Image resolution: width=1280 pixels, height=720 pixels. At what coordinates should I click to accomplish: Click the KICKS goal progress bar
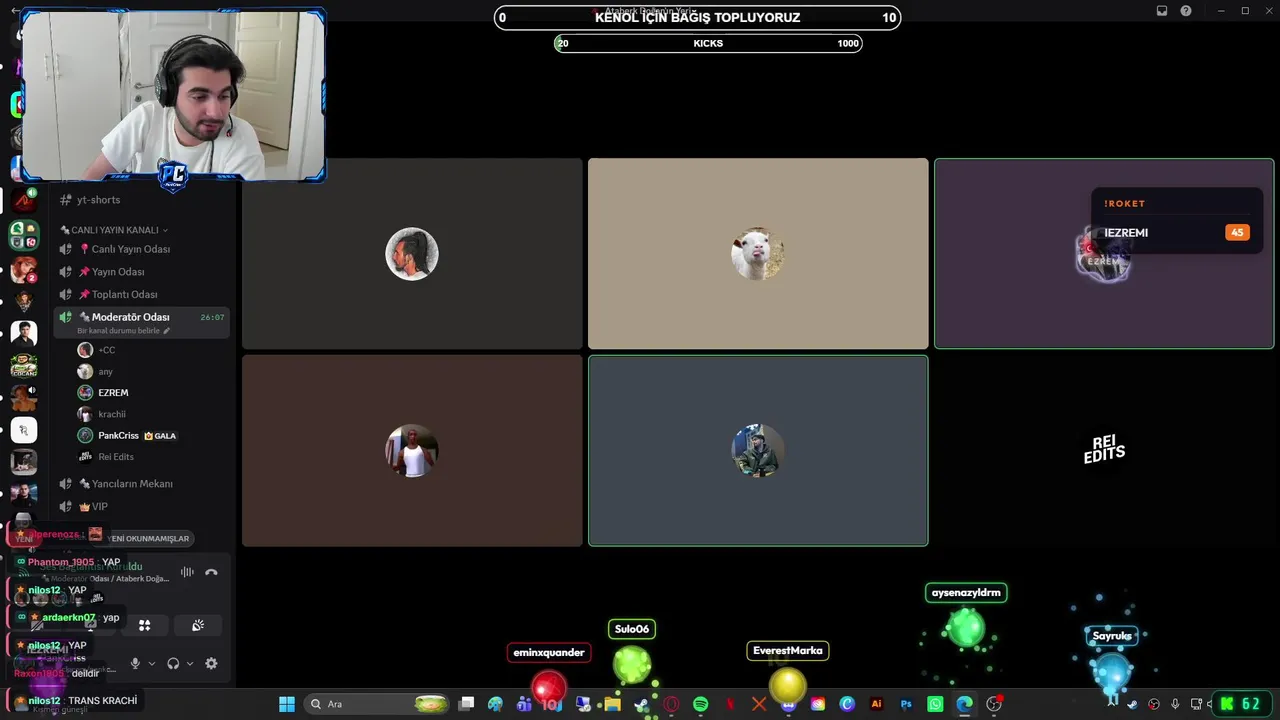(708, 43)
